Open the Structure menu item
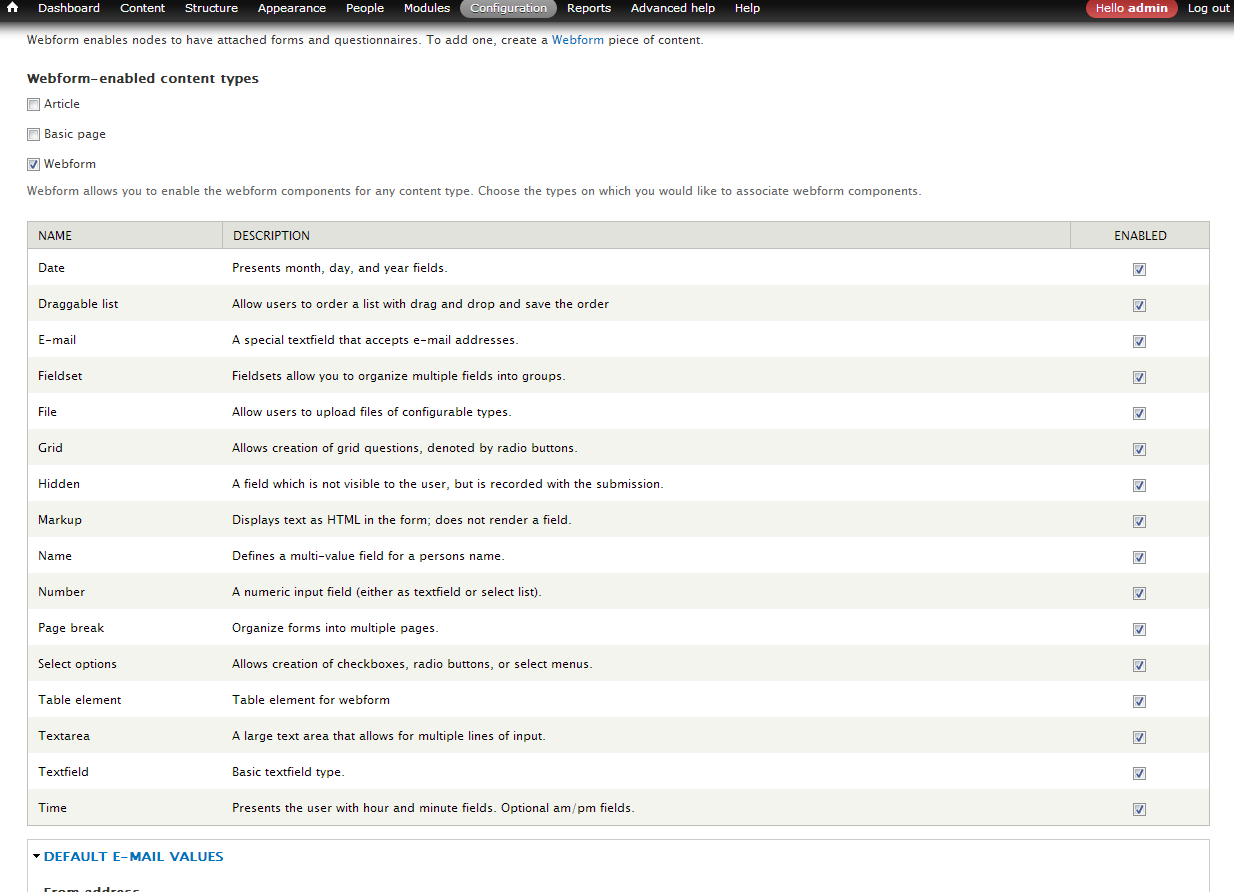 (211, 8)
